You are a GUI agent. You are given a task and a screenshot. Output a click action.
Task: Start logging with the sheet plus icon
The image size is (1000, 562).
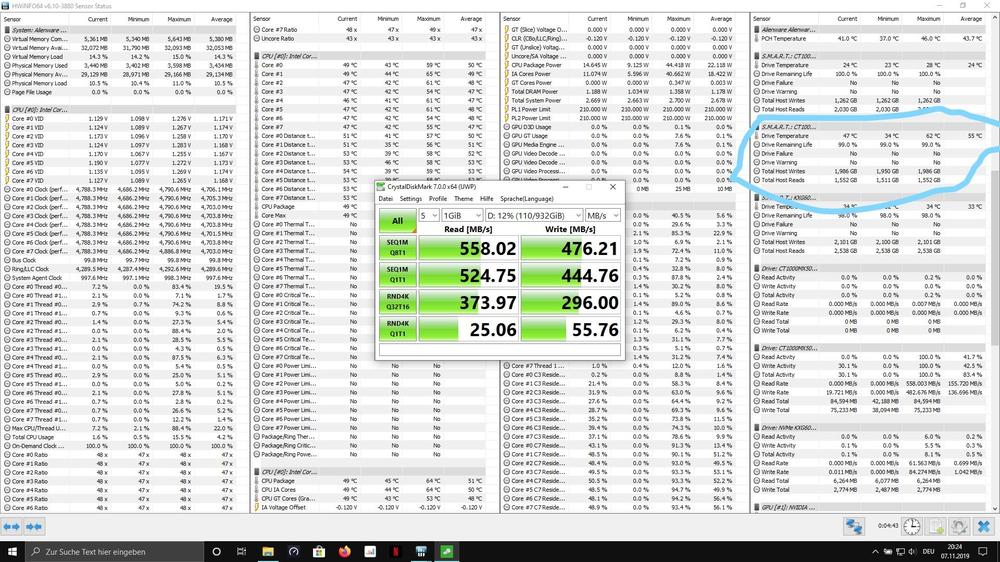click(x=936, y=526)
